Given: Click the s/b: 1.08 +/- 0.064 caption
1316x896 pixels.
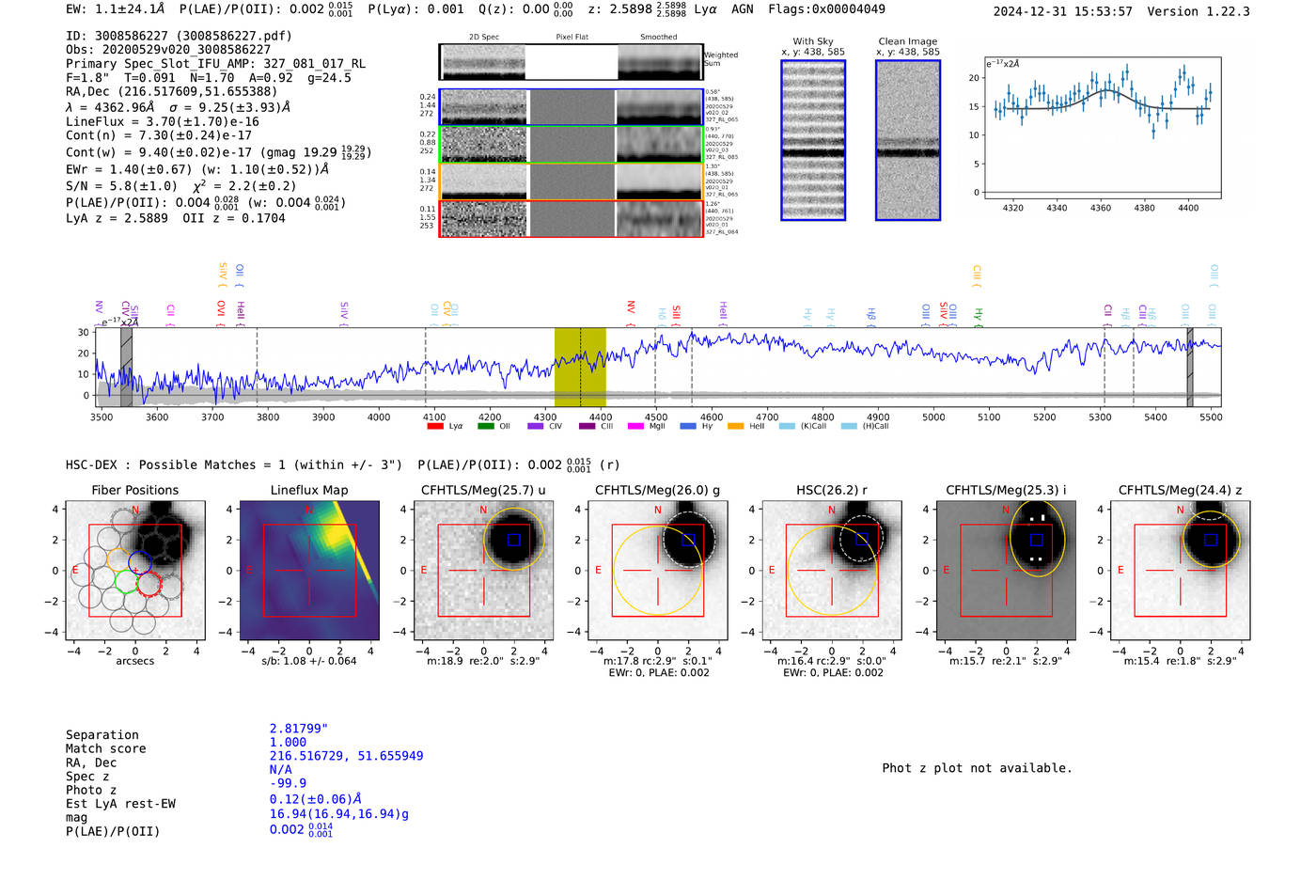Looking at the screenshot, I should click(309, 661).
